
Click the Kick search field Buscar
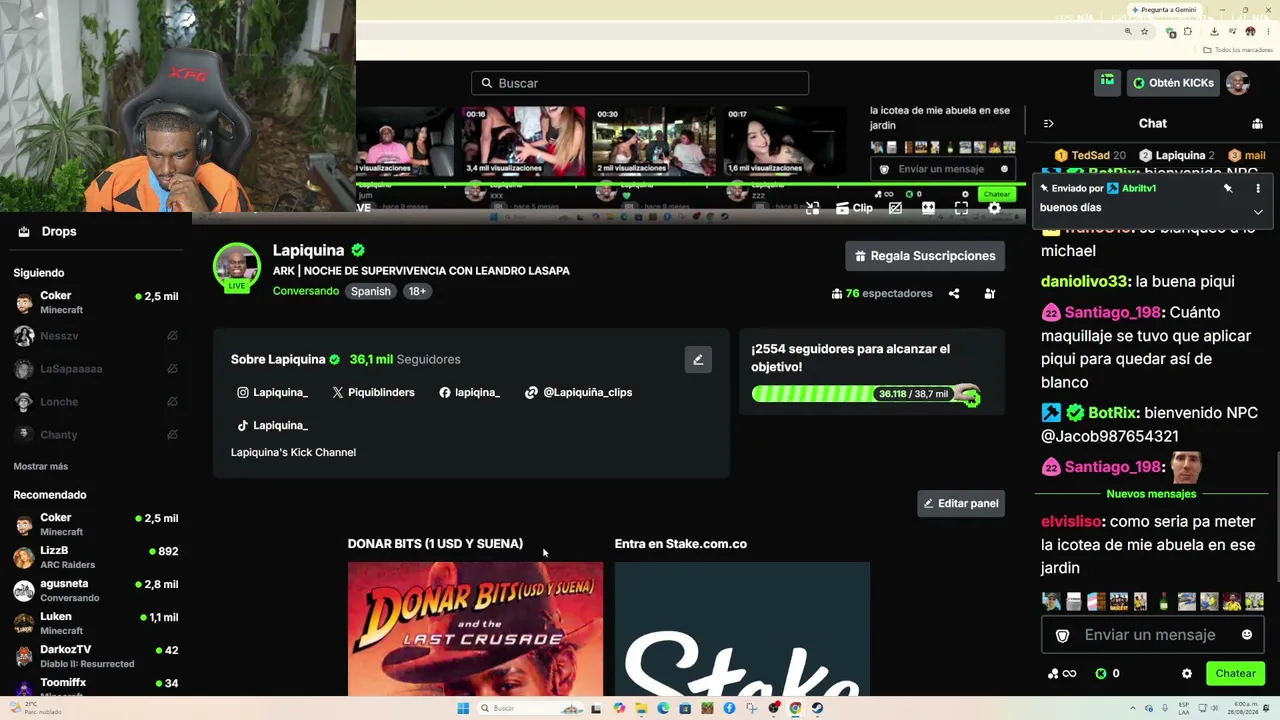coord(640,83)
